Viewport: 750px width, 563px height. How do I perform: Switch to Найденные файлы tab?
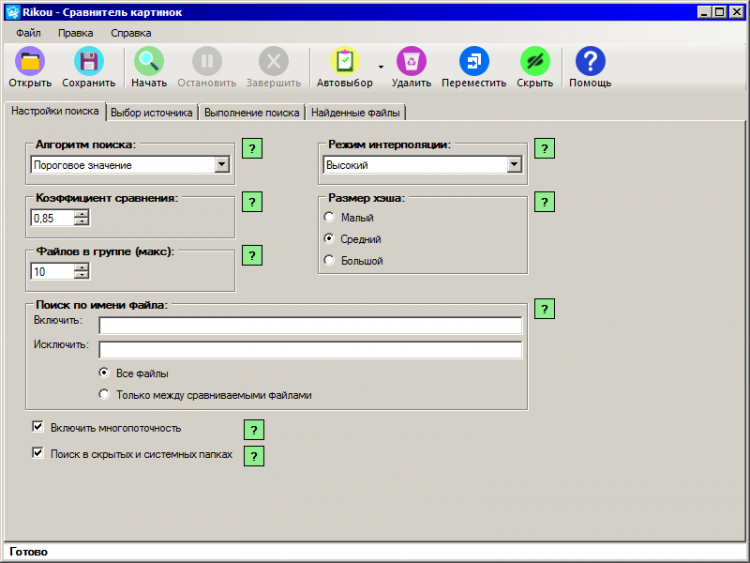click(x=355, y=113)
